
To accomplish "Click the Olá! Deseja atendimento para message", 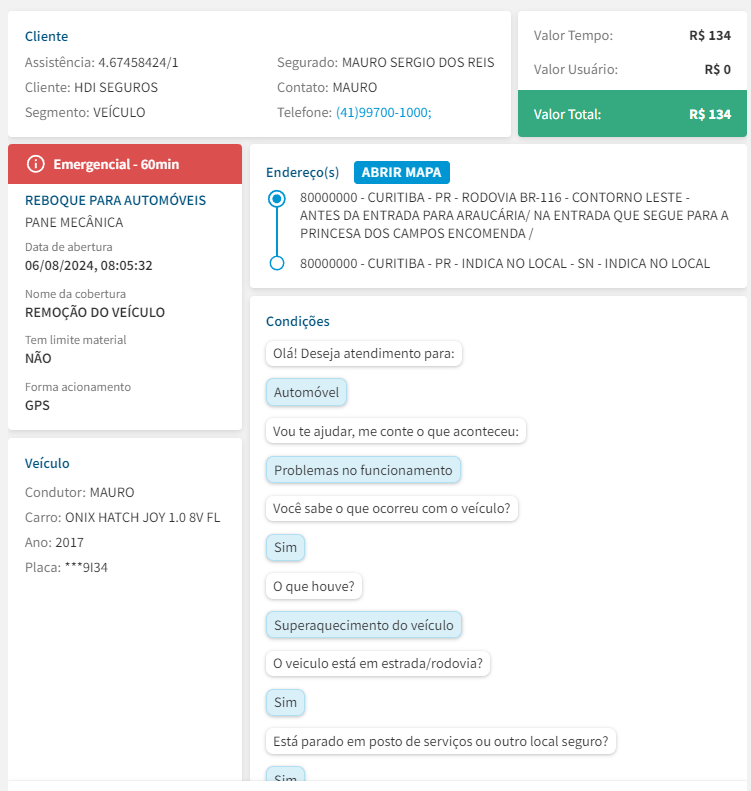I will 364,354.
